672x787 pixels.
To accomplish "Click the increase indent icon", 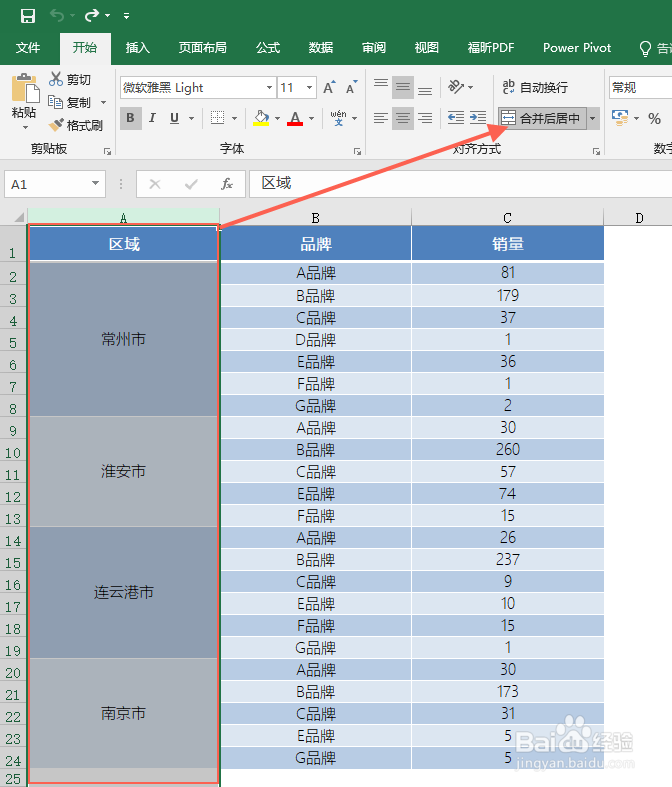I will tap(478, 118).
